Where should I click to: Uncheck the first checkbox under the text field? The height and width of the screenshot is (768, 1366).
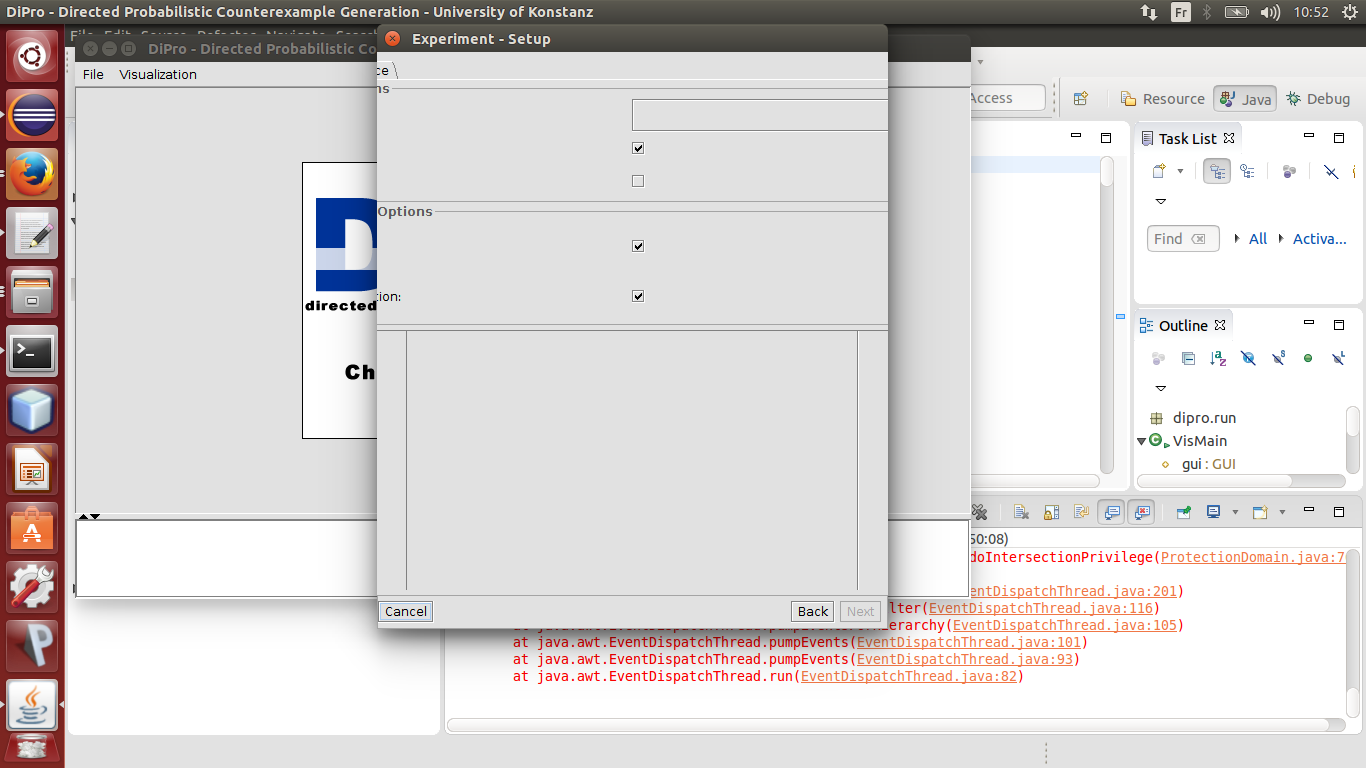pyautogui.click(x=638, y=148)
